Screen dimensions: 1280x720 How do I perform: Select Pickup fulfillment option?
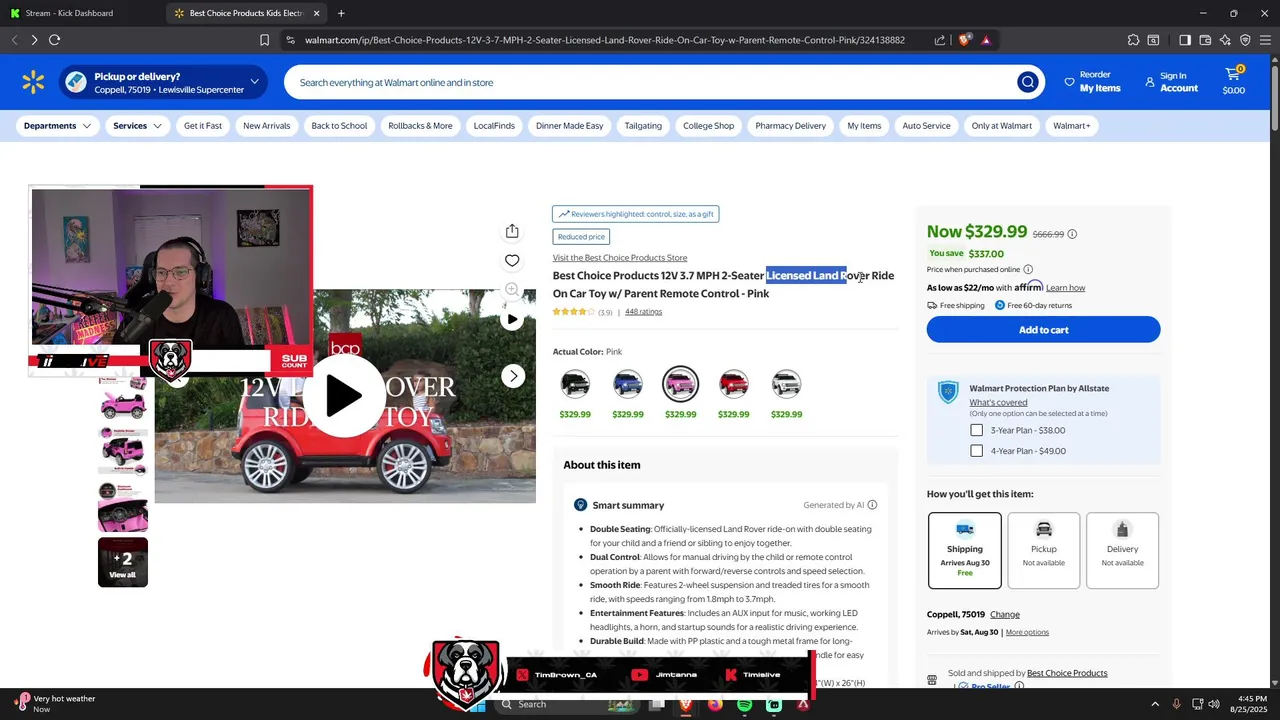point(1044,550)
